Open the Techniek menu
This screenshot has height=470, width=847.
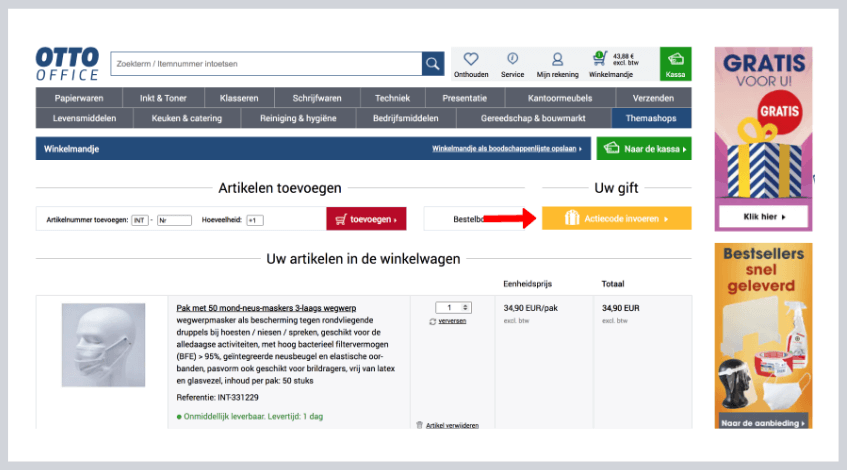(392, 98)
